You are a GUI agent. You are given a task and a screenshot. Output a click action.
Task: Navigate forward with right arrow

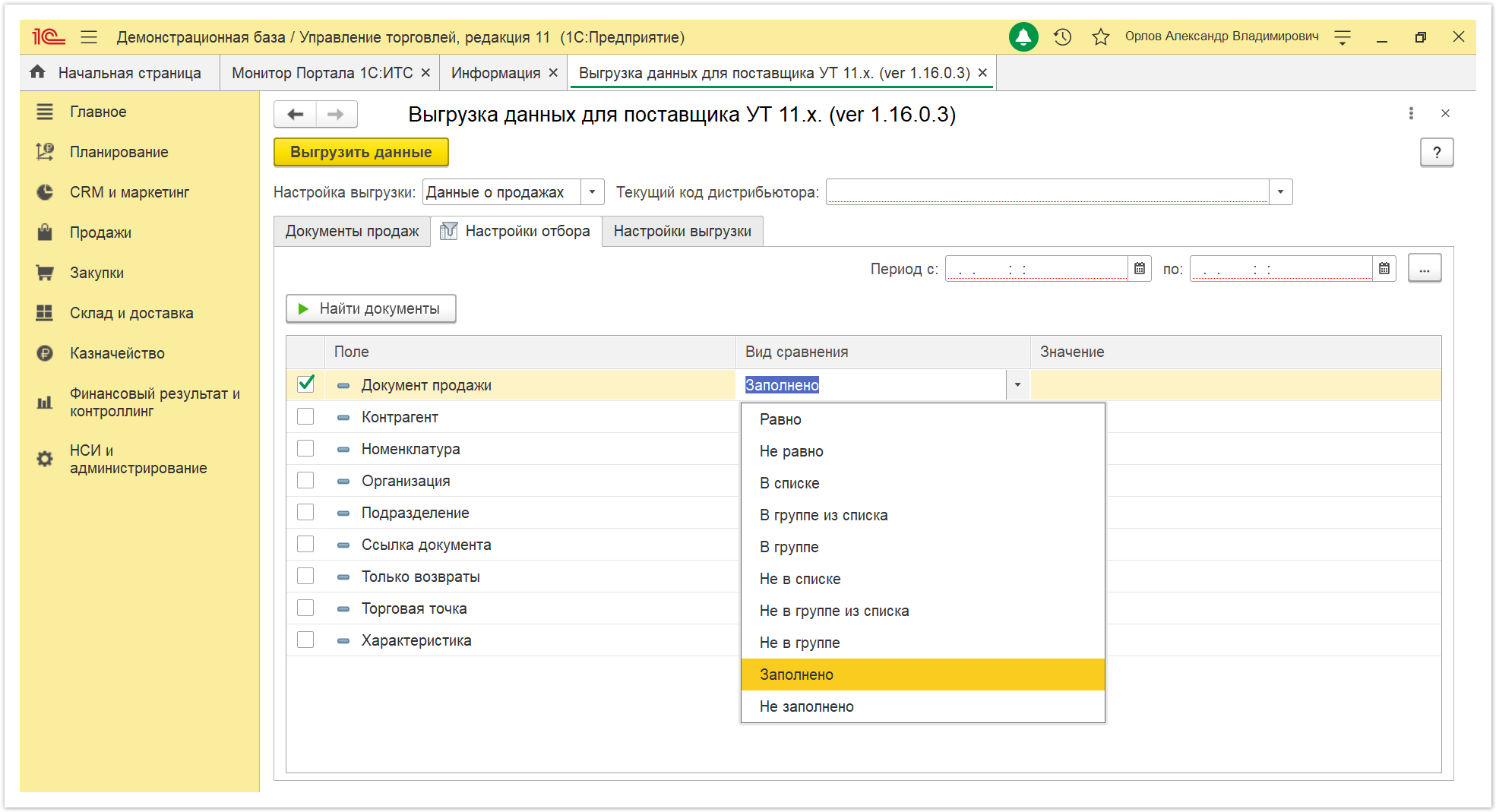[336, 114]
